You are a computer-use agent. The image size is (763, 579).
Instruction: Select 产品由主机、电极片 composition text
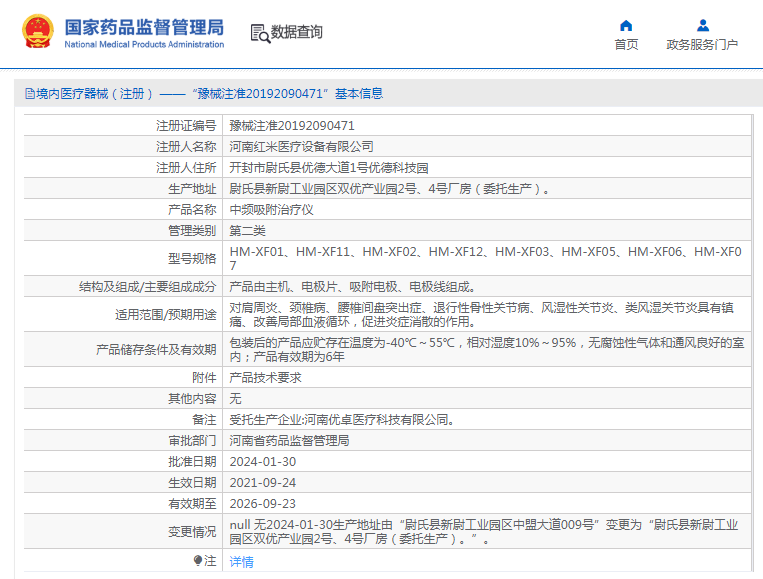coord(352,287)
